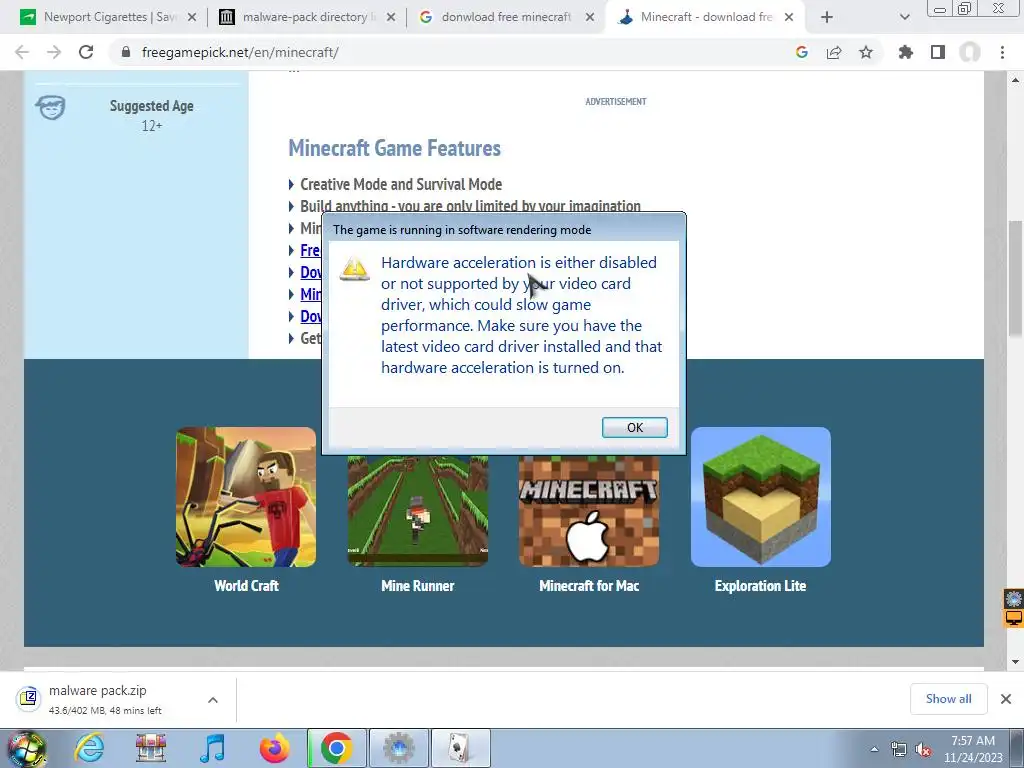Bookmark this page with the star icon
The height and width of the screenshot is (768, 1024).
pyautogui.click(x=866, y=52)
